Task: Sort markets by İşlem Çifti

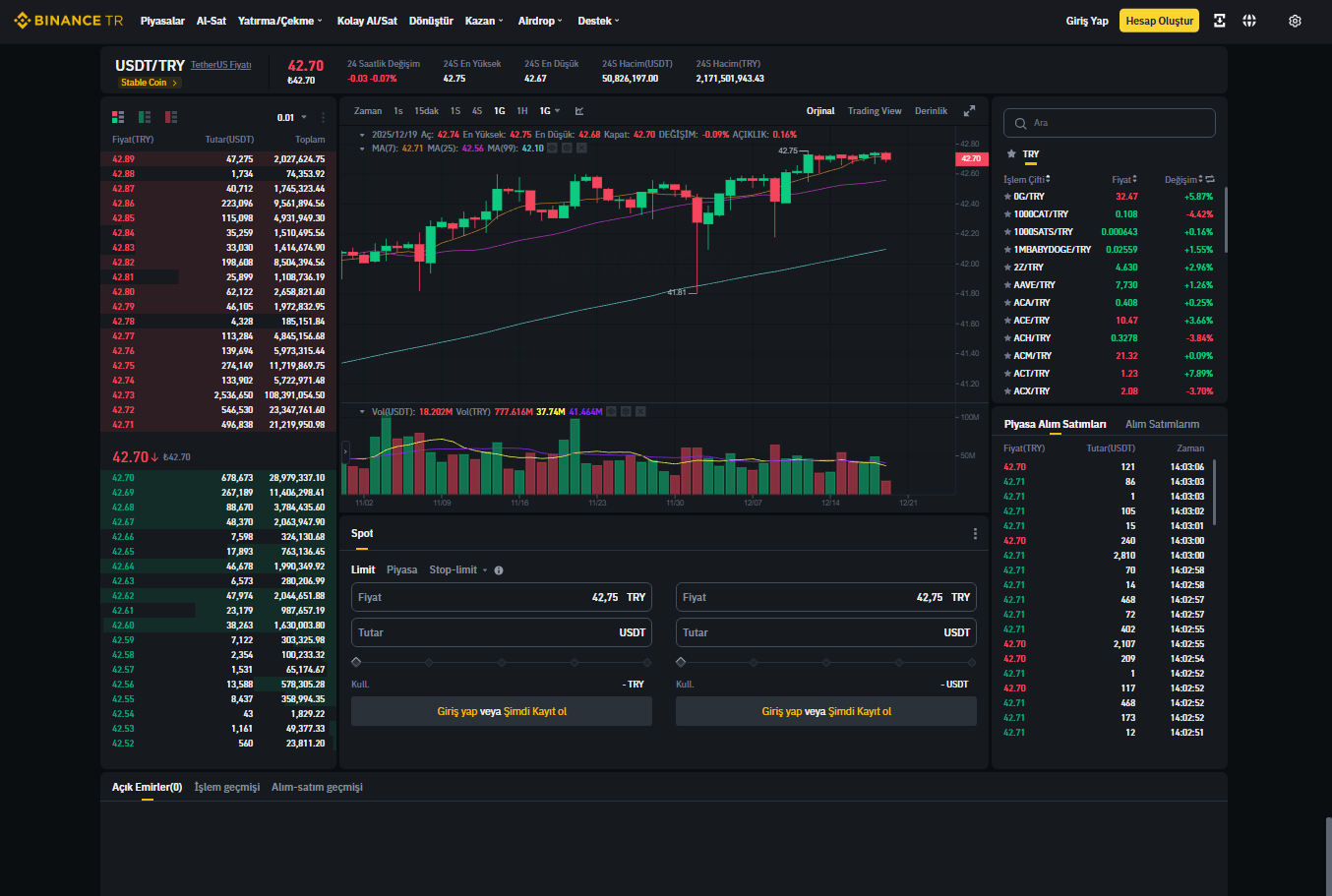Action: click(1026, 180)
